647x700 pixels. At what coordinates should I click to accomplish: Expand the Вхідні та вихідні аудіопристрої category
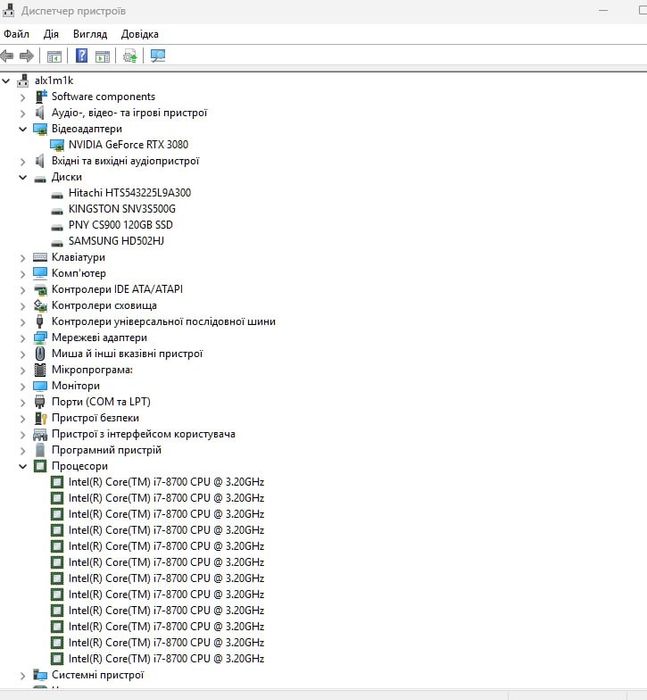23,161
